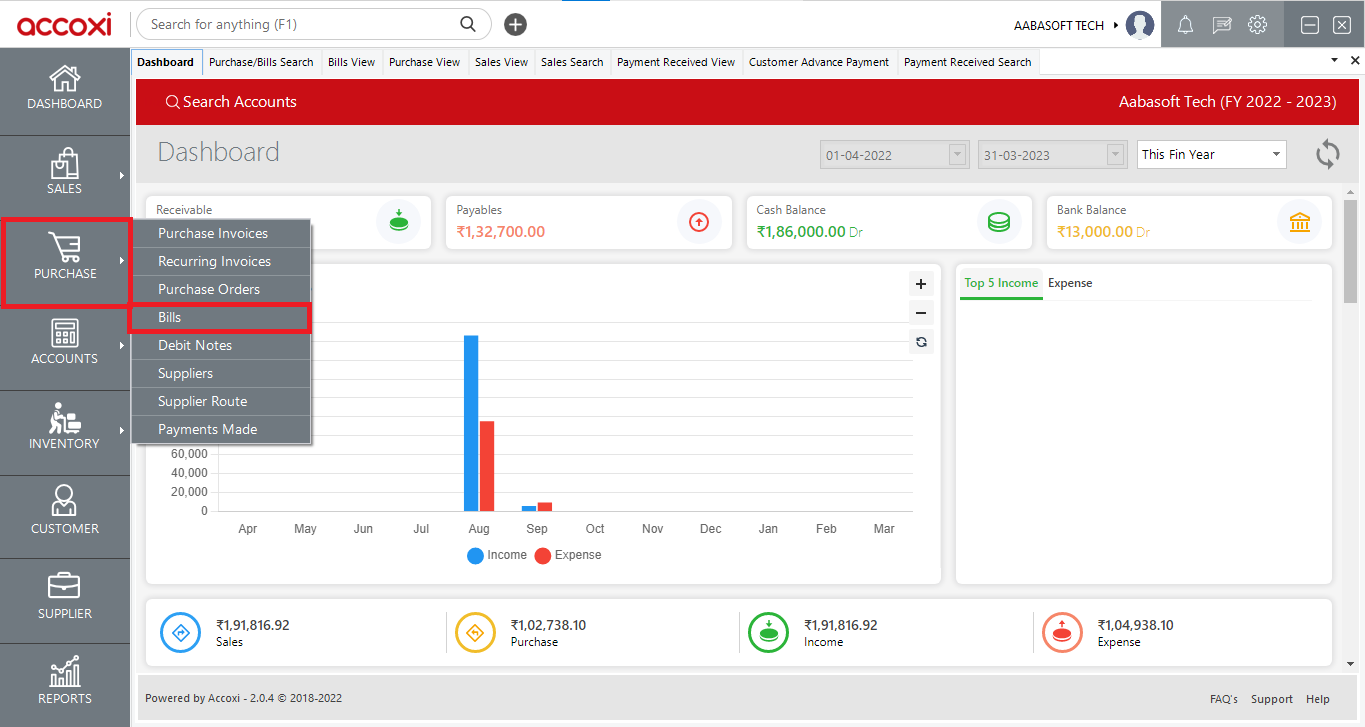
Task: Open the 01-04-2022 date picker dropdown
Action: point(957,154)
